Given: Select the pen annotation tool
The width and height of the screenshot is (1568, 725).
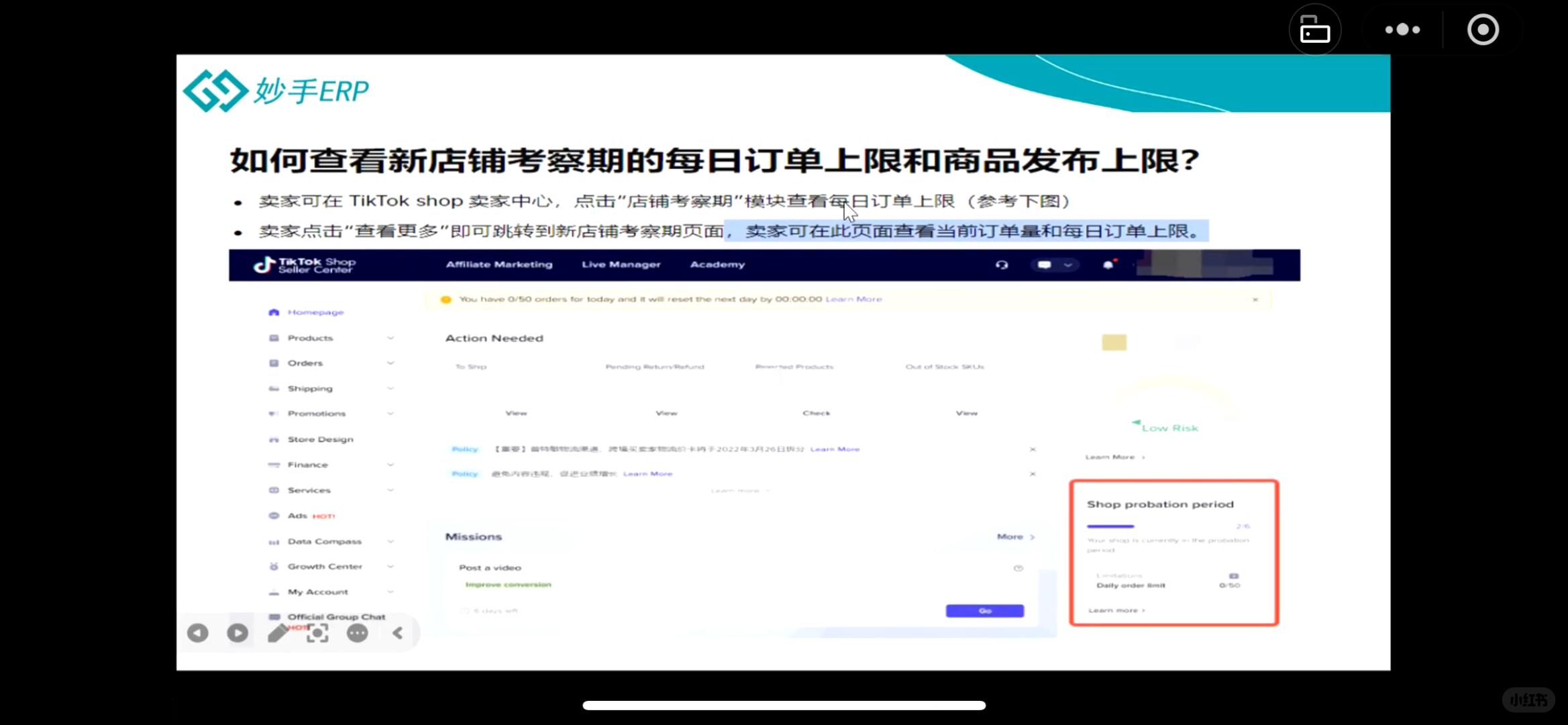Looking at the screenshot, I should click(277, 632).
